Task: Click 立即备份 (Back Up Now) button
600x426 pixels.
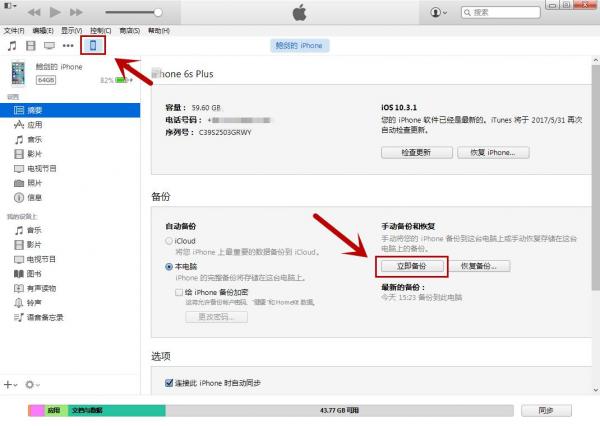Action: point(411,266)
